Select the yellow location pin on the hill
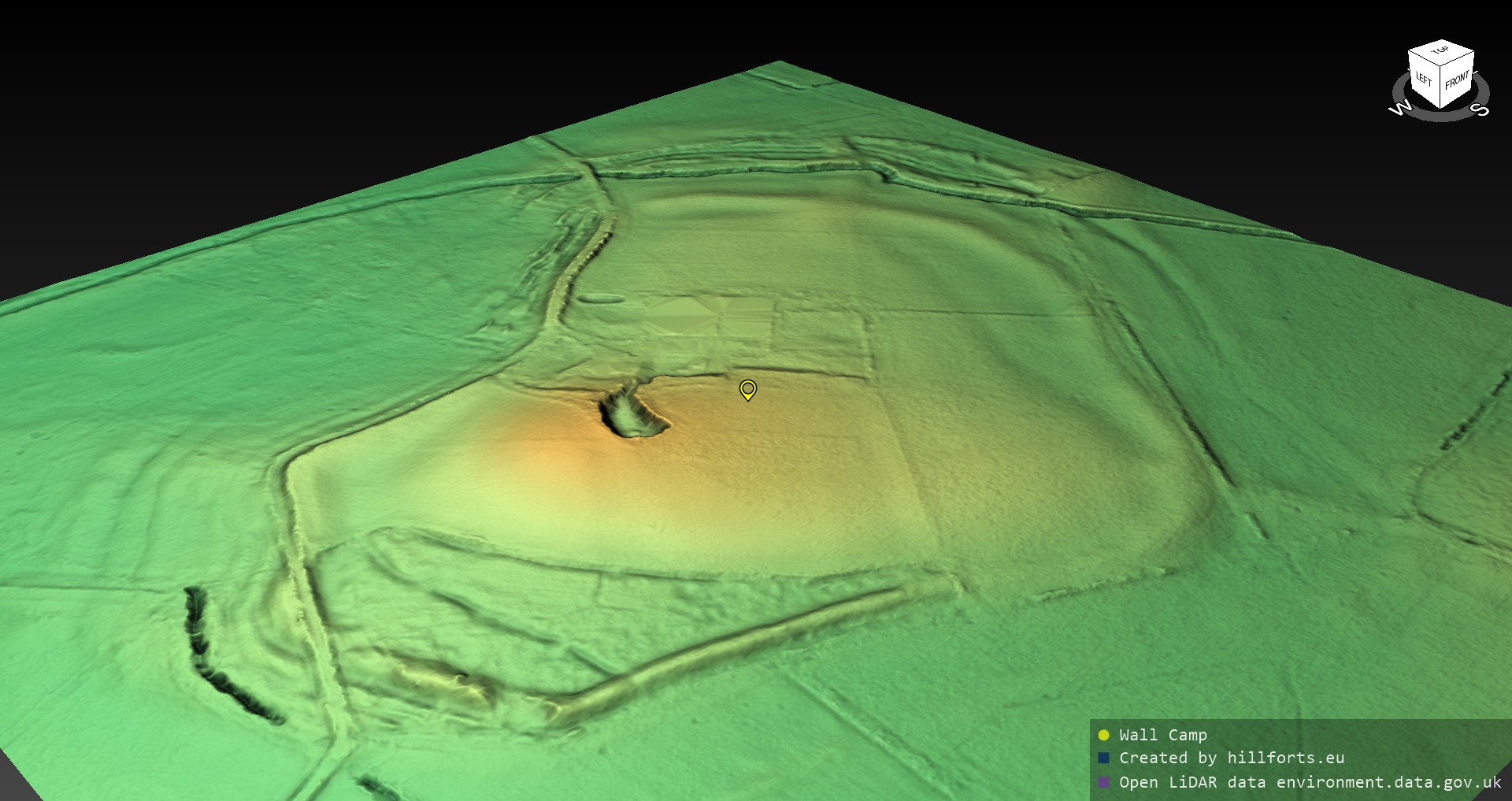 point(748,389)
